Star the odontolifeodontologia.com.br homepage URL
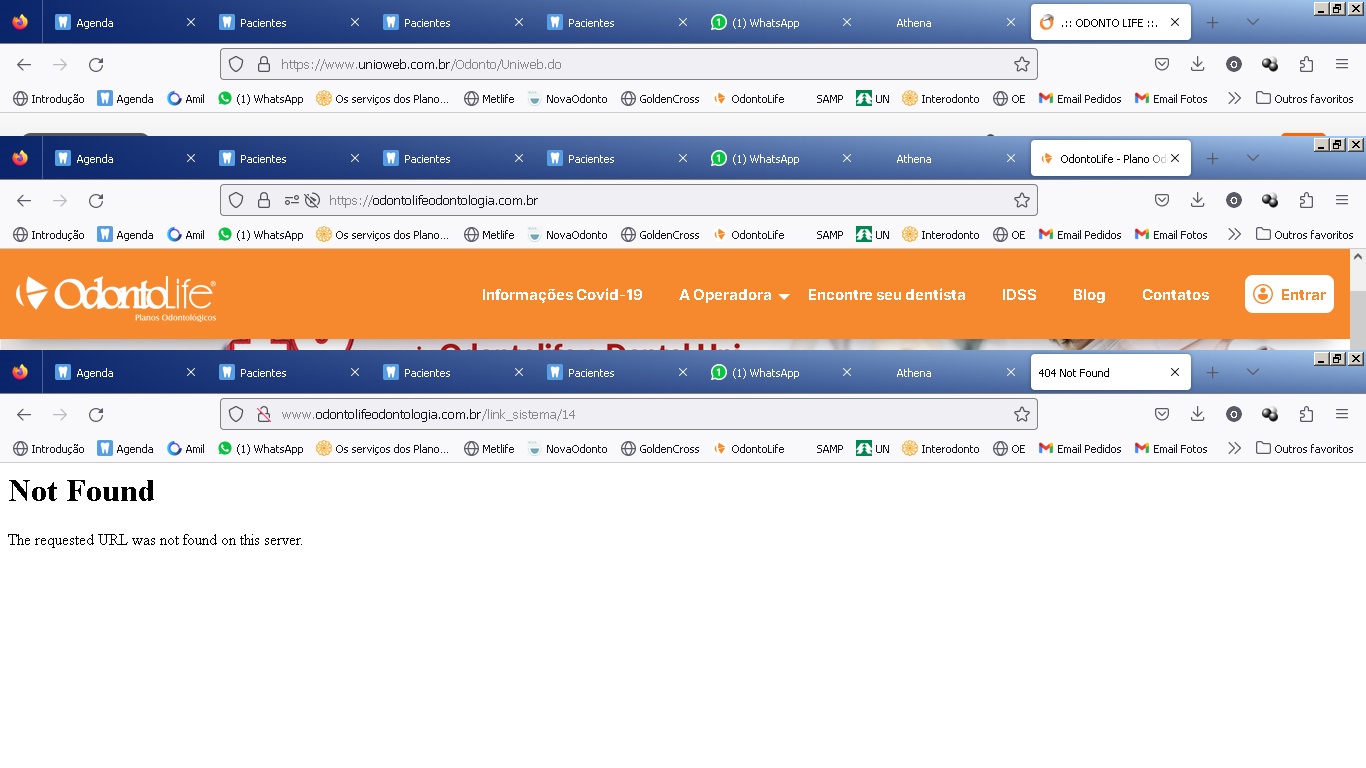 1021,200
